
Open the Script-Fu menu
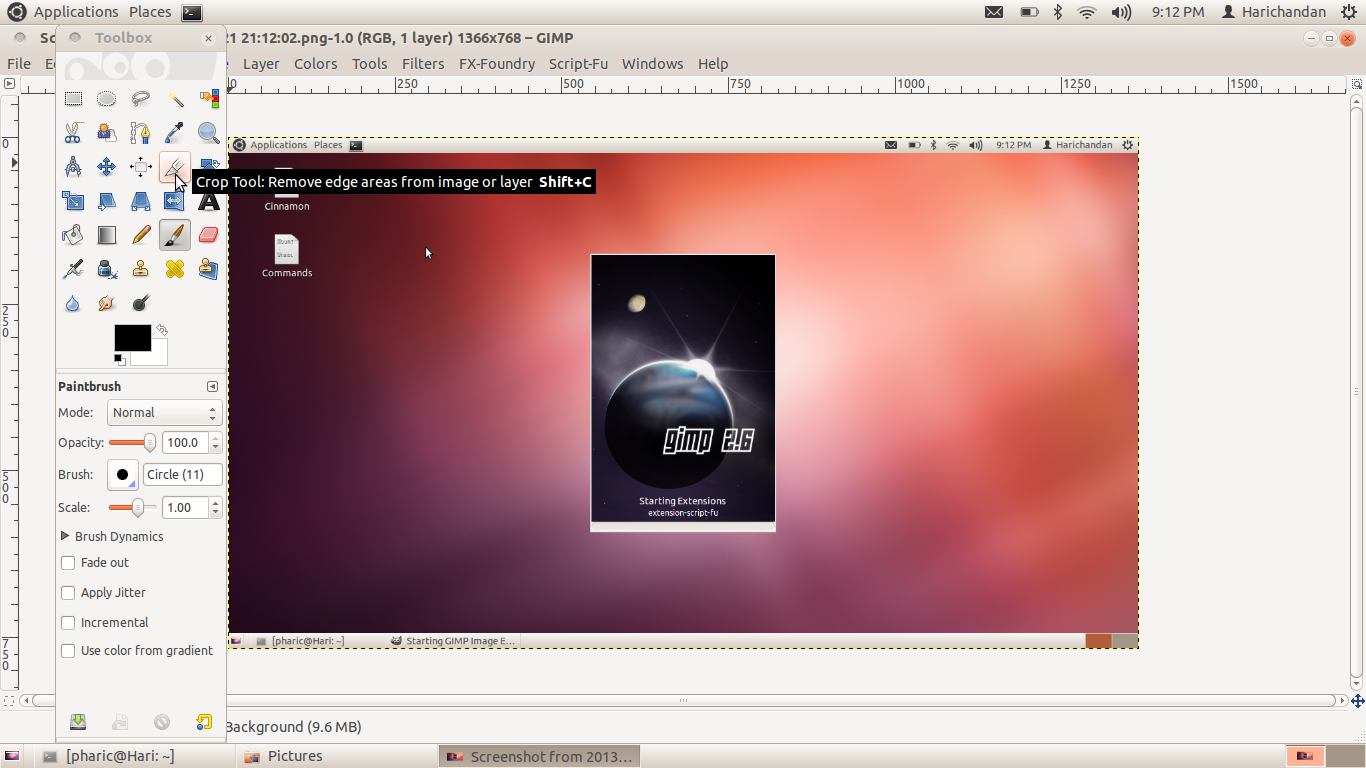578,63
